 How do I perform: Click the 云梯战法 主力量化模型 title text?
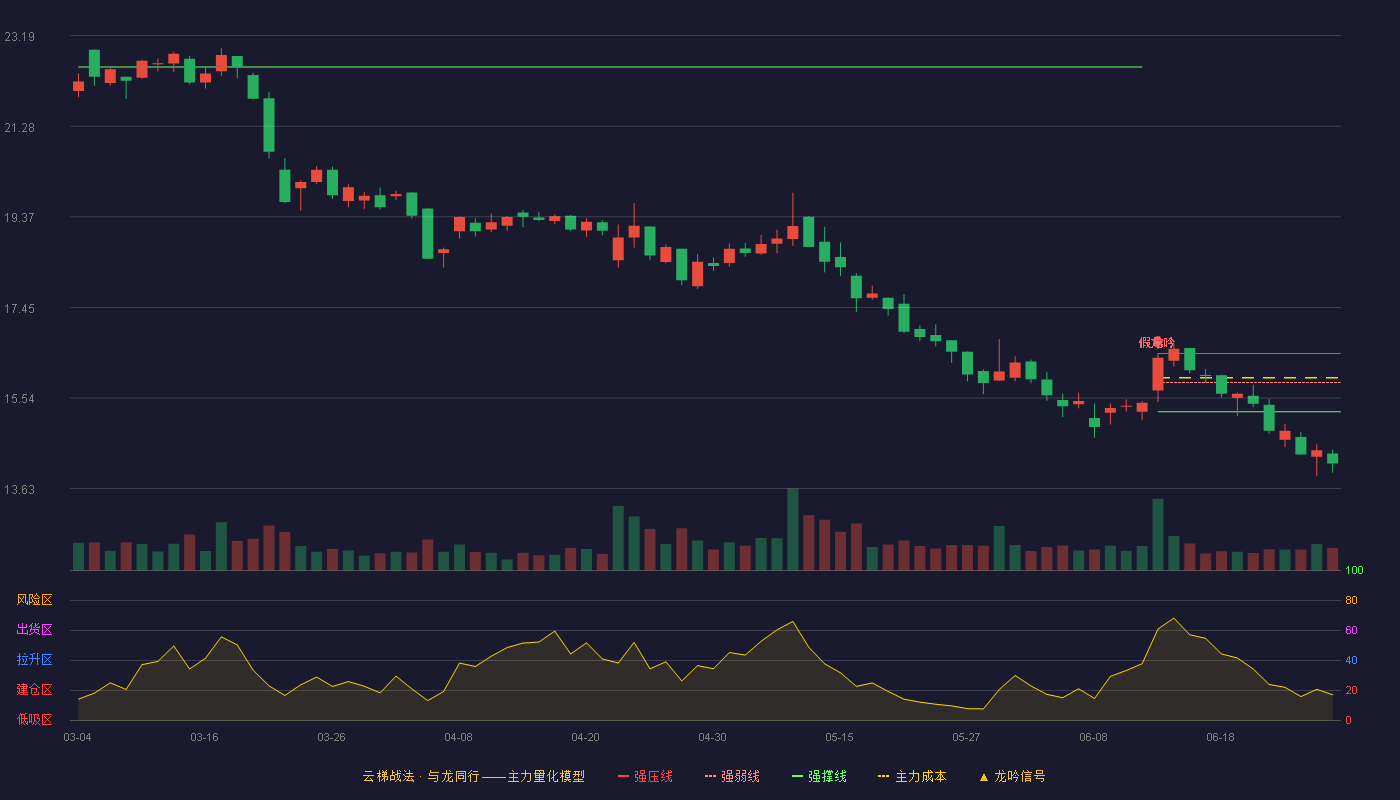473,776
